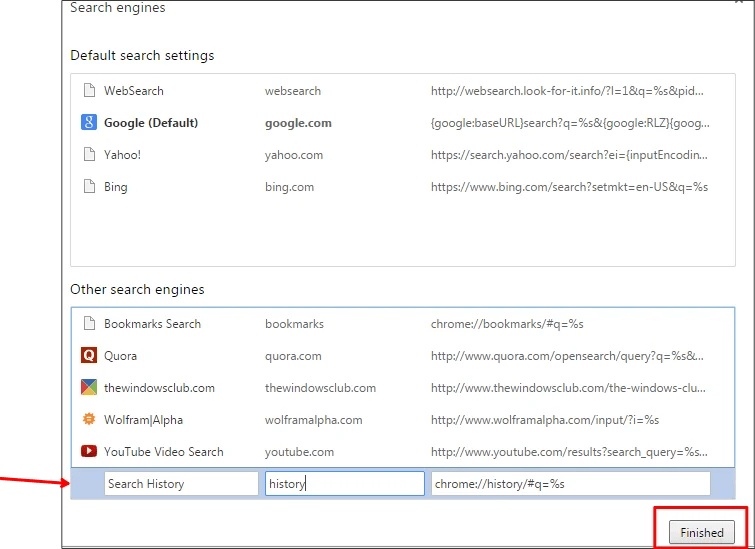Select the 'YouTube Video Search' engine name
This screenshot has height=549, width=755.
164,452
